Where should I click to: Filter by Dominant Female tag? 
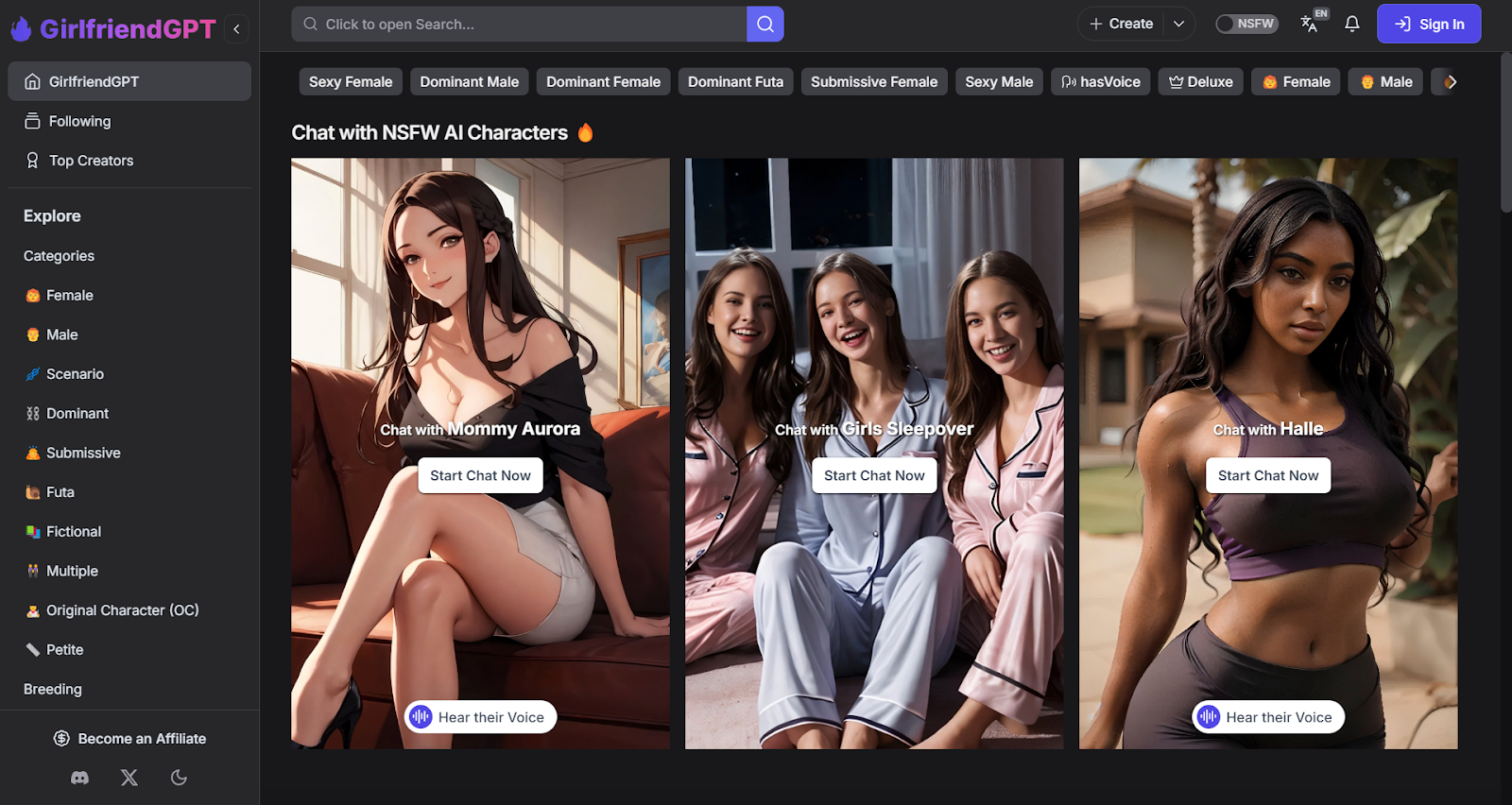coord(604,82)
